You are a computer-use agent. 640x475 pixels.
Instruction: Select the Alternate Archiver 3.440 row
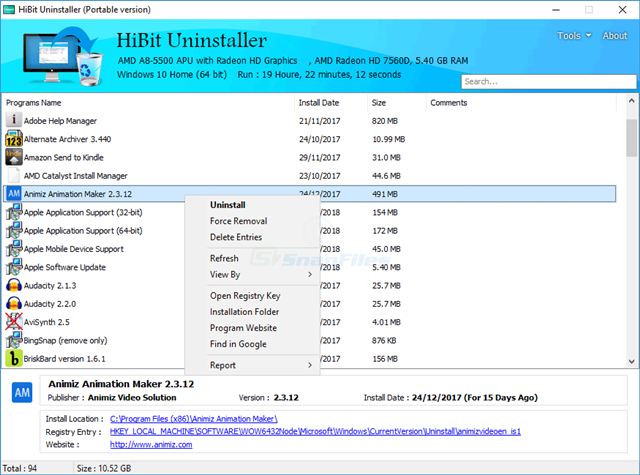tap(309, 139)
